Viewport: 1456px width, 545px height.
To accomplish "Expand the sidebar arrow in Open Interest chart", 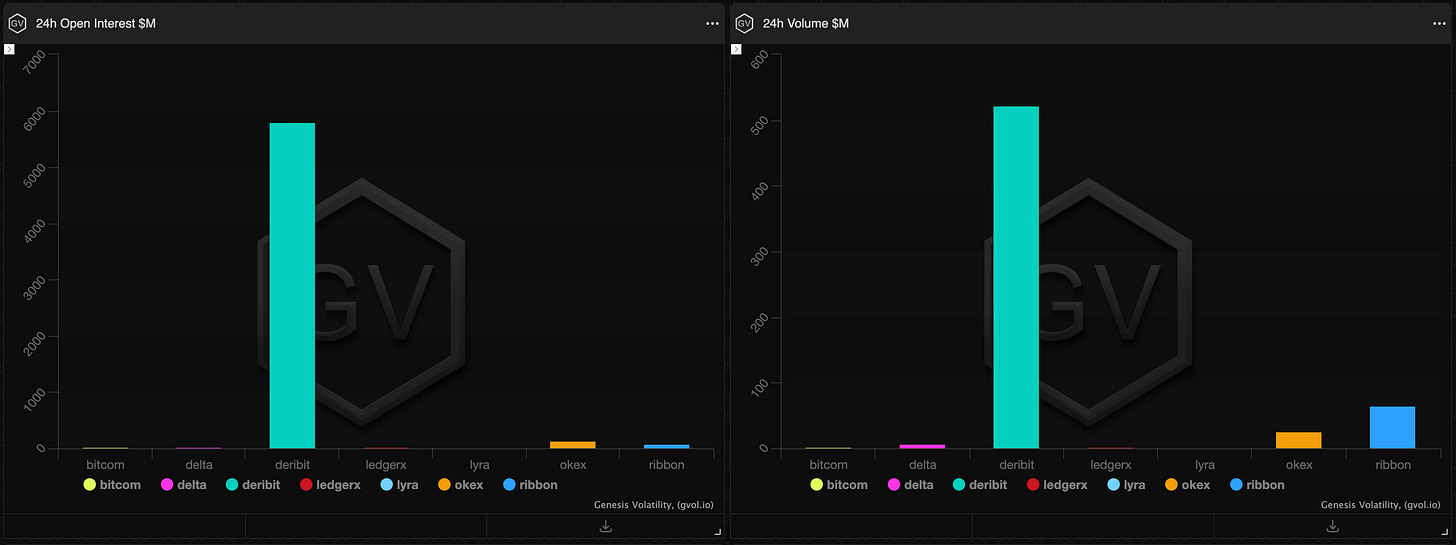I will pos(10,48).
